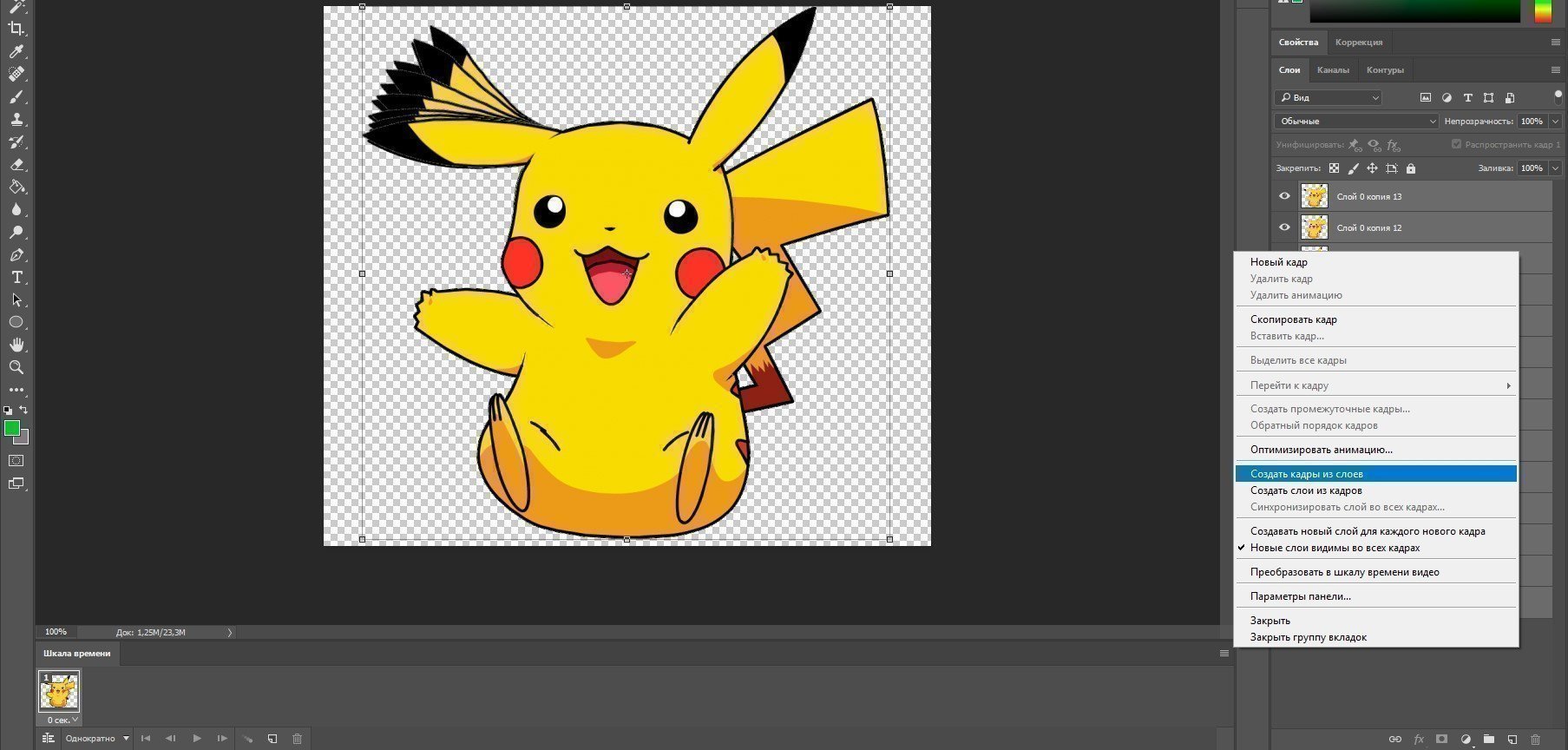Play the animation
This screenshot has width=1568, height=750.
(197, 739)
